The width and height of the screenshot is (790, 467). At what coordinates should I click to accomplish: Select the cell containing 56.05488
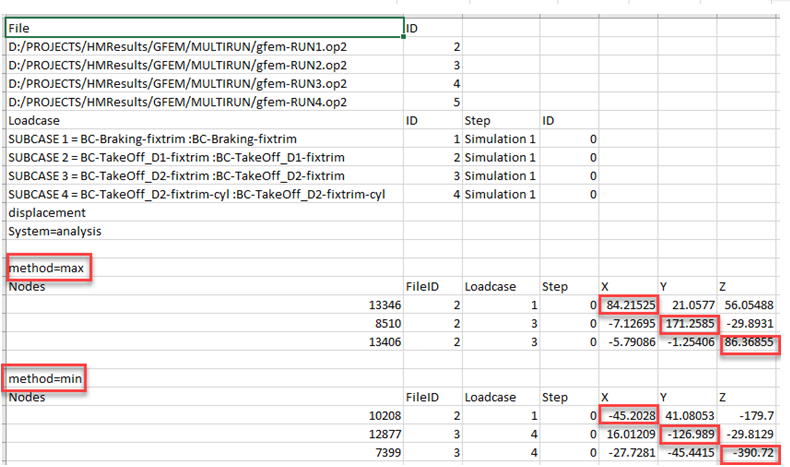click(746, 305)
